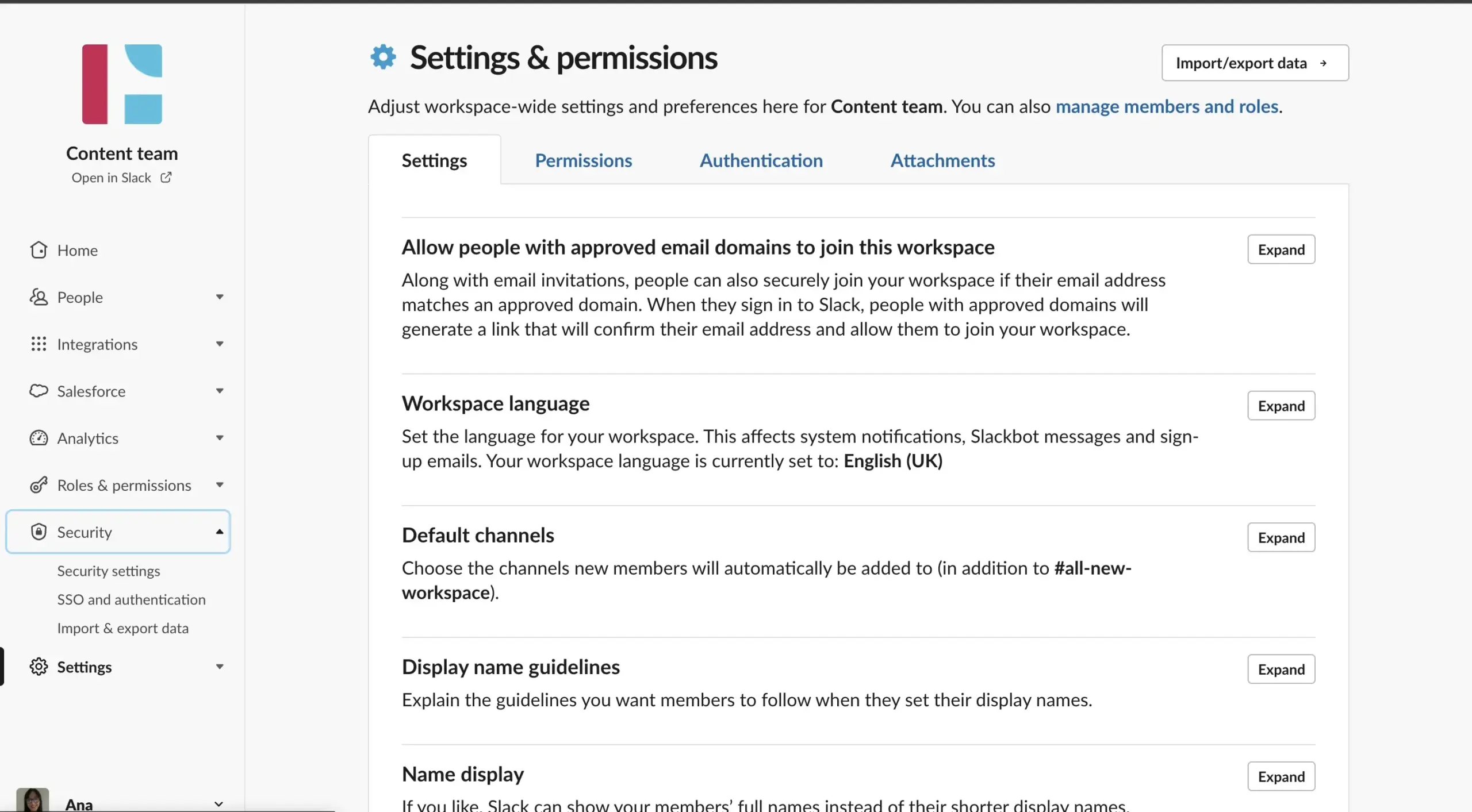
Task: Expand the Analytics section arrow
Action: click(x=220, y=438)
